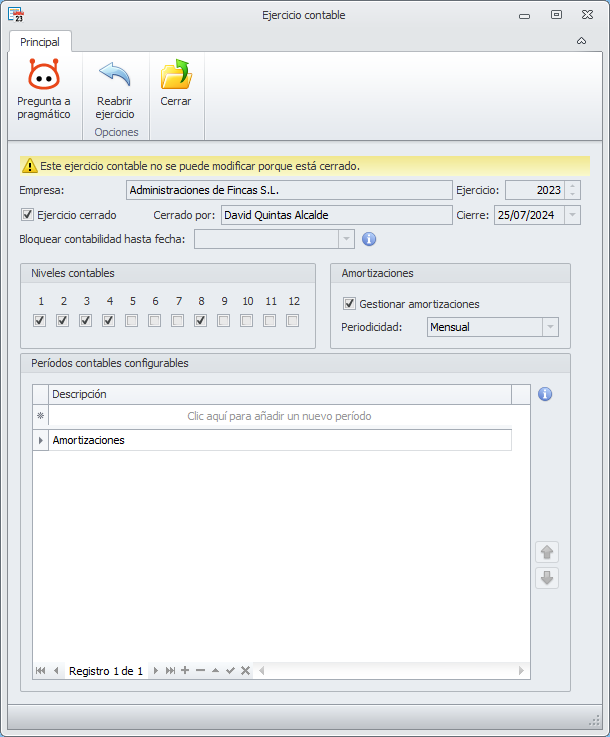
Task: Click the Reabrir ejercicio arrow icon
Action: pos(115,74)
